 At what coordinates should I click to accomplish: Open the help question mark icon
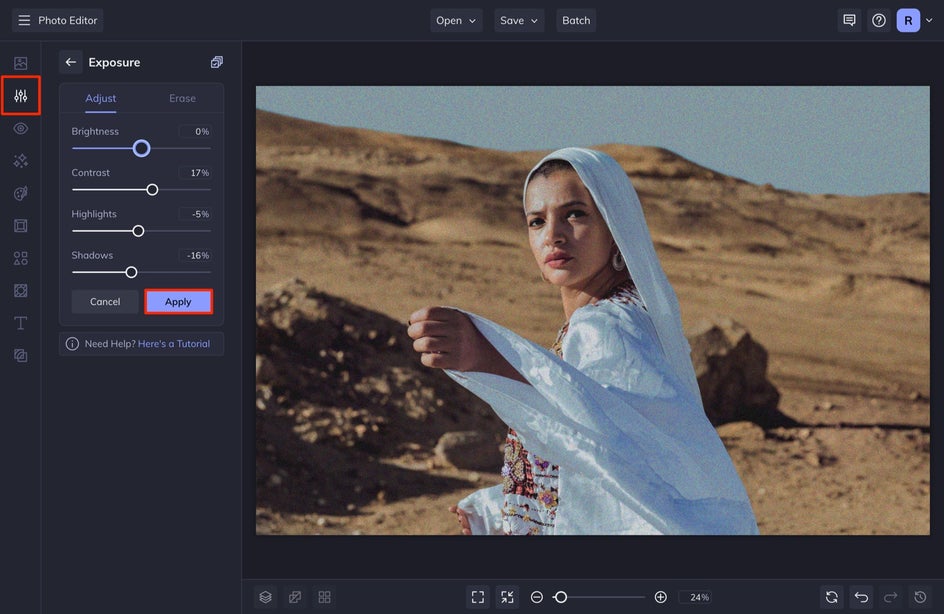[878, 20]
